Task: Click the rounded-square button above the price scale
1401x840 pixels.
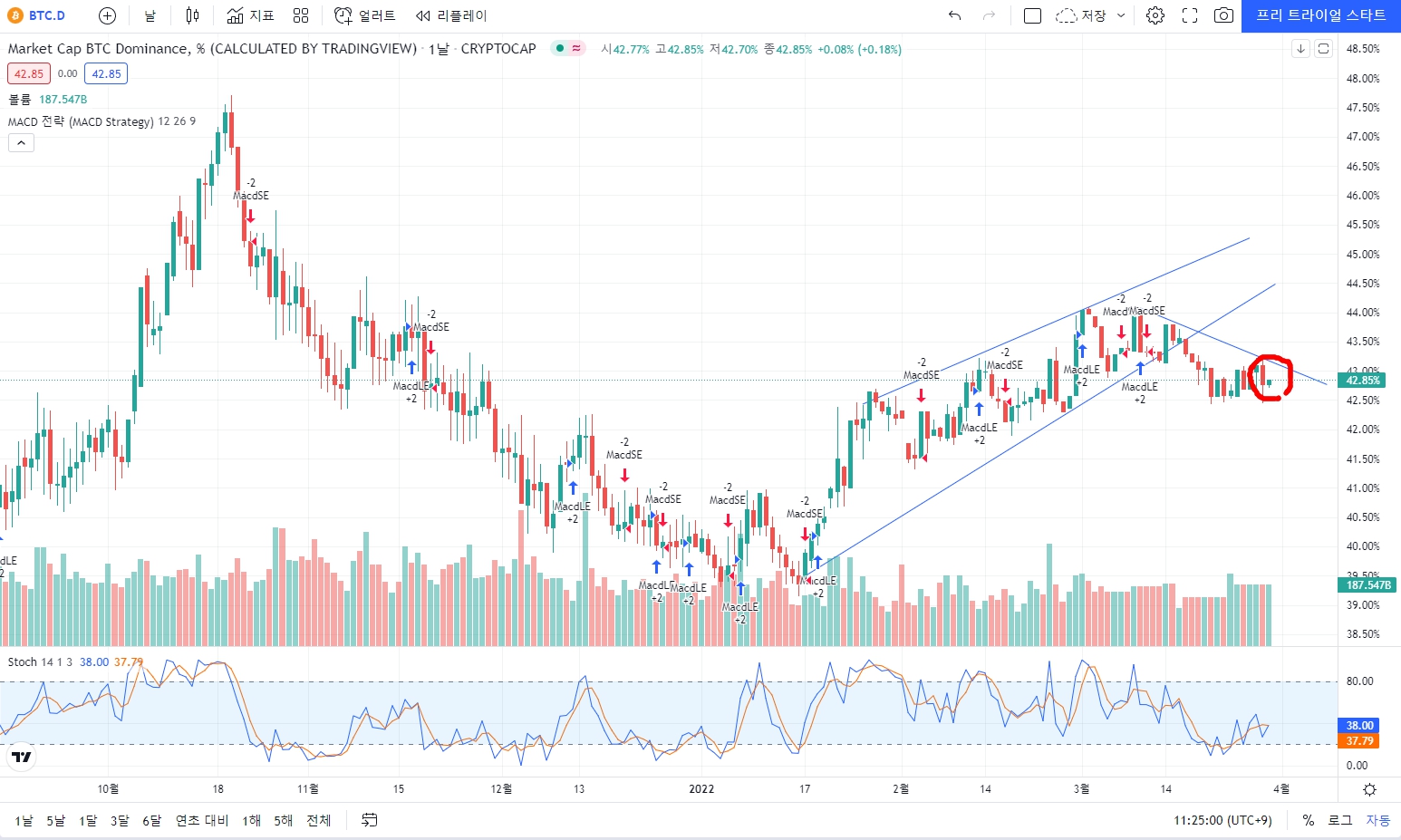Action: click(x=1323, y=49)
